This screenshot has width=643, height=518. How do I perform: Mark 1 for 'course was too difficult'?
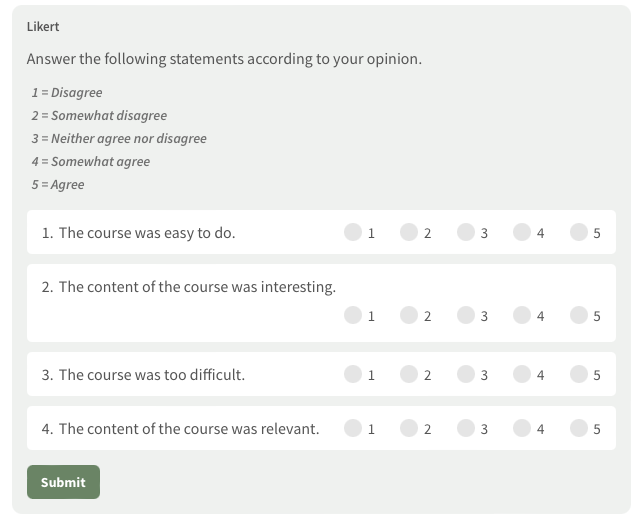[x=353, y=374]
